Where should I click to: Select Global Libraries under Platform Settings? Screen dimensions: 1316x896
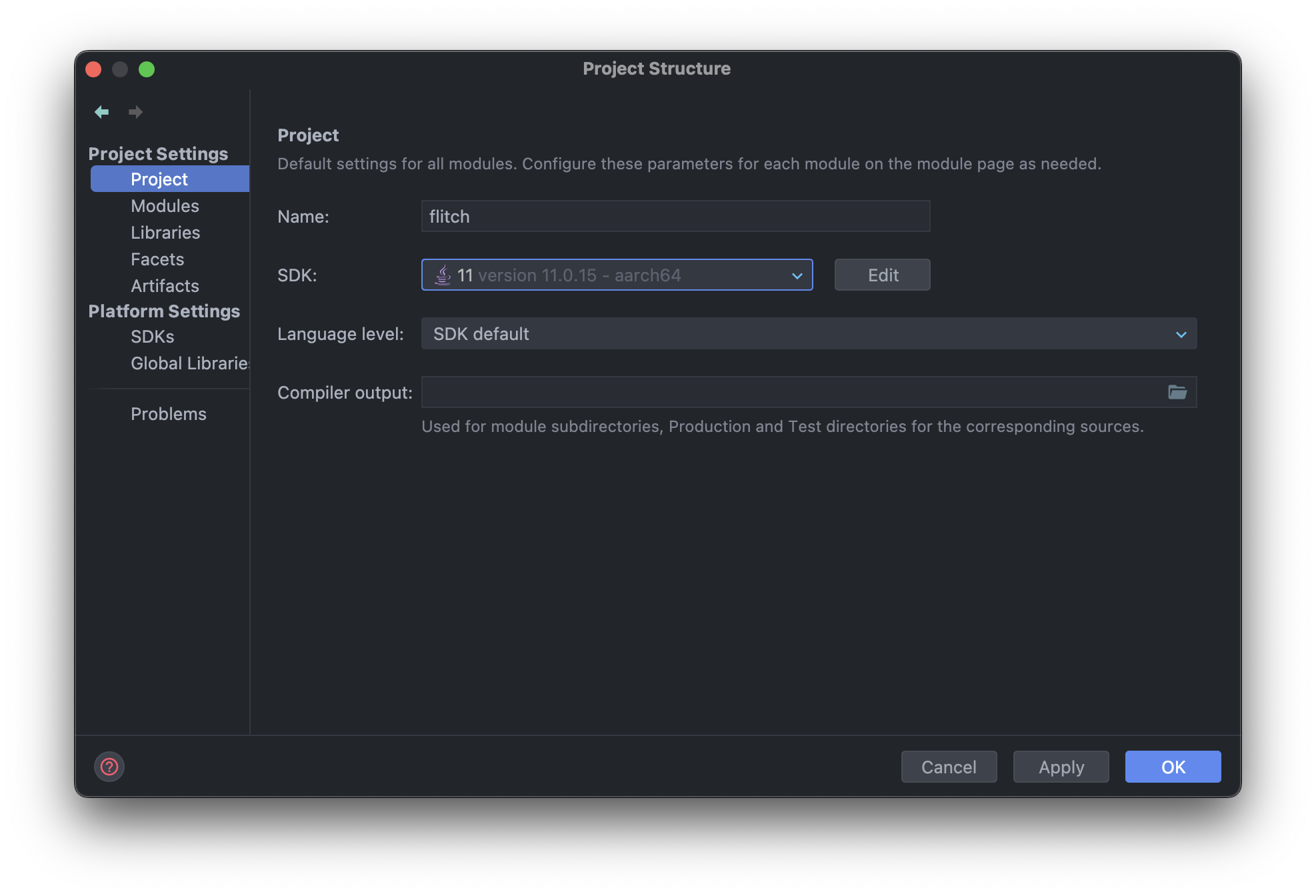coord(189,363)
